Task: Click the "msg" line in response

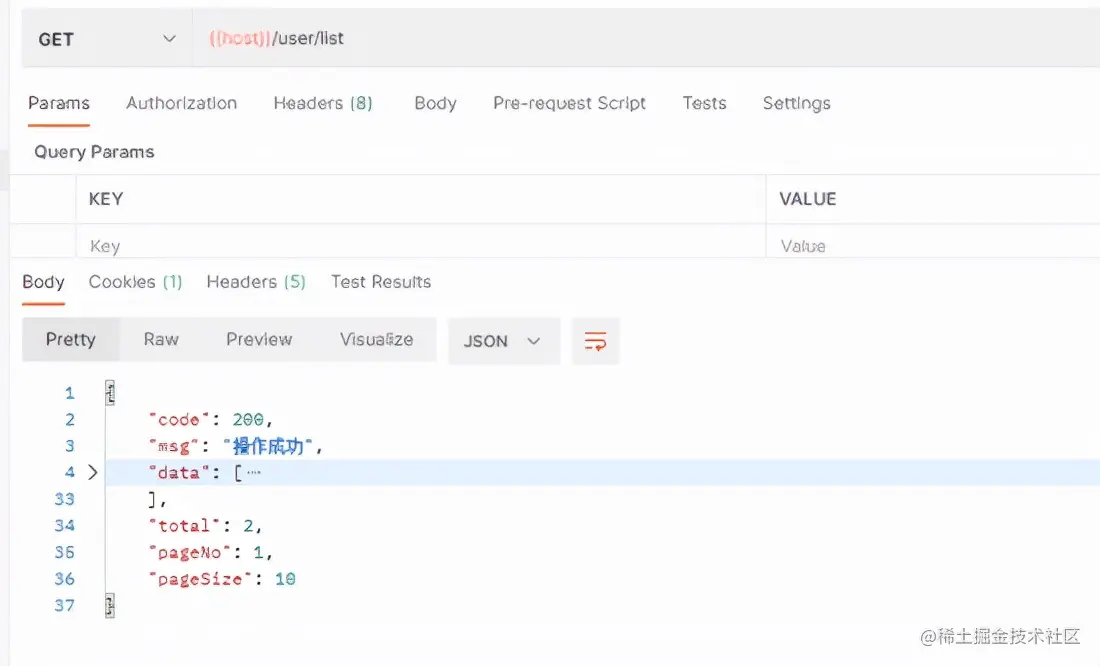Action: [236, 446]
